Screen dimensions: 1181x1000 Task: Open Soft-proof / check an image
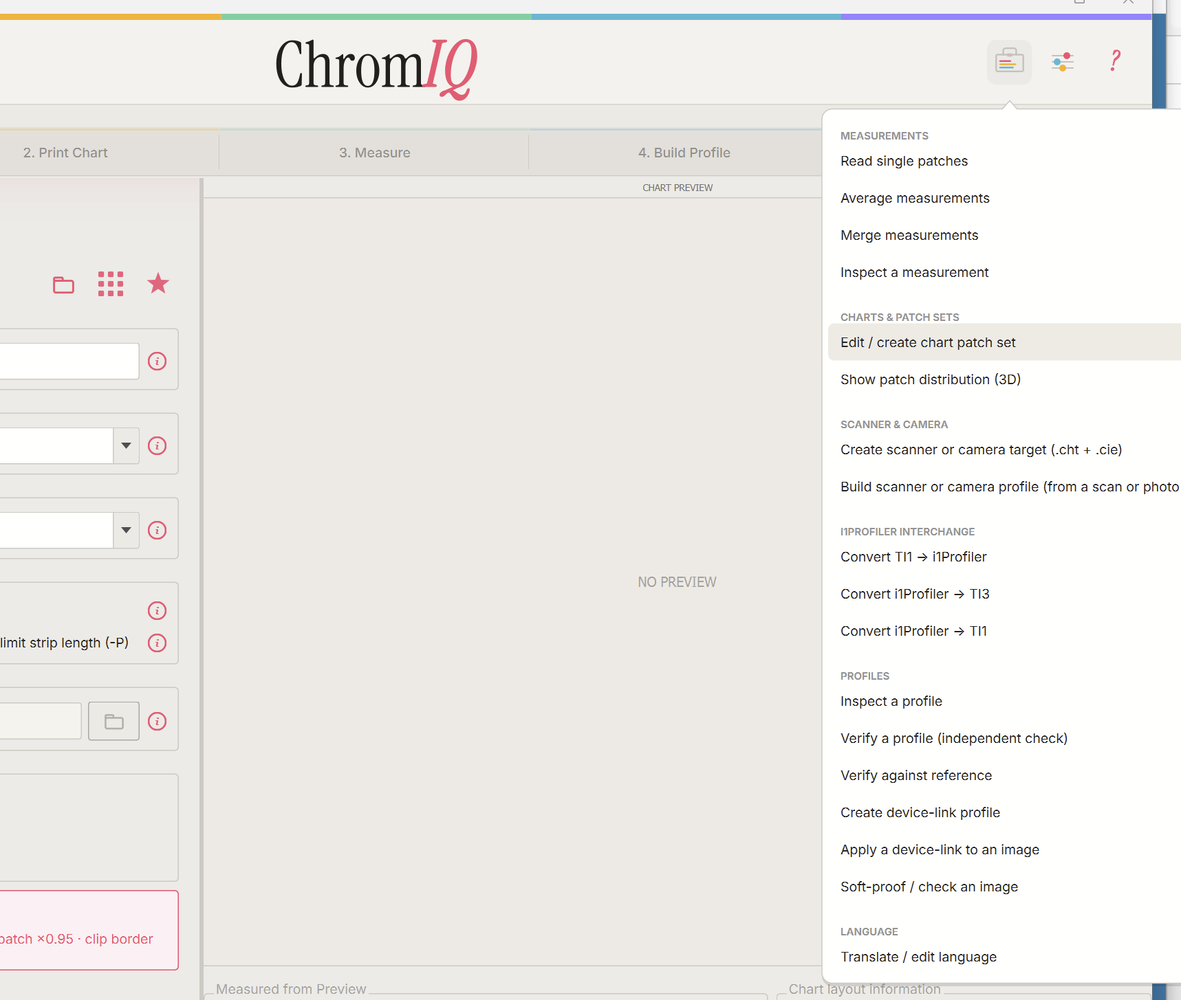[x=1005, y=887]
